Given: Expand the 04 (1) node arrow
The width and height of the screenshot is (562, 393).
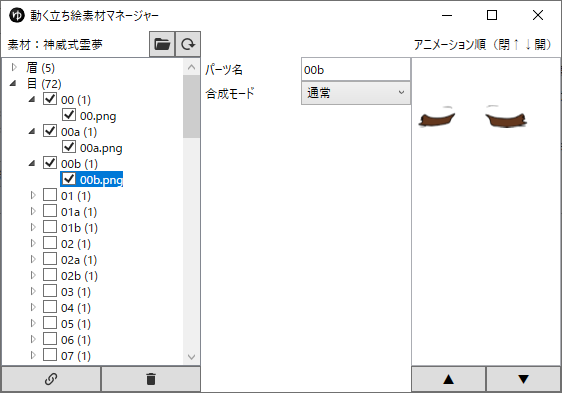Looking at the screenshot, I should point(33,307).
